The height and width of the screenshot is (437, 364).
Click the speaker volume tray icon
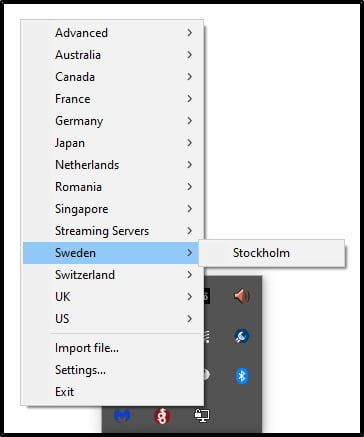tap(242, 296)
